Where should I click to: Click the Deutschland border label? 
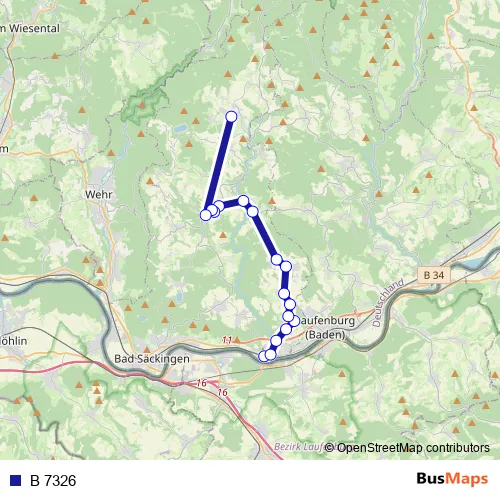(388, 303)
